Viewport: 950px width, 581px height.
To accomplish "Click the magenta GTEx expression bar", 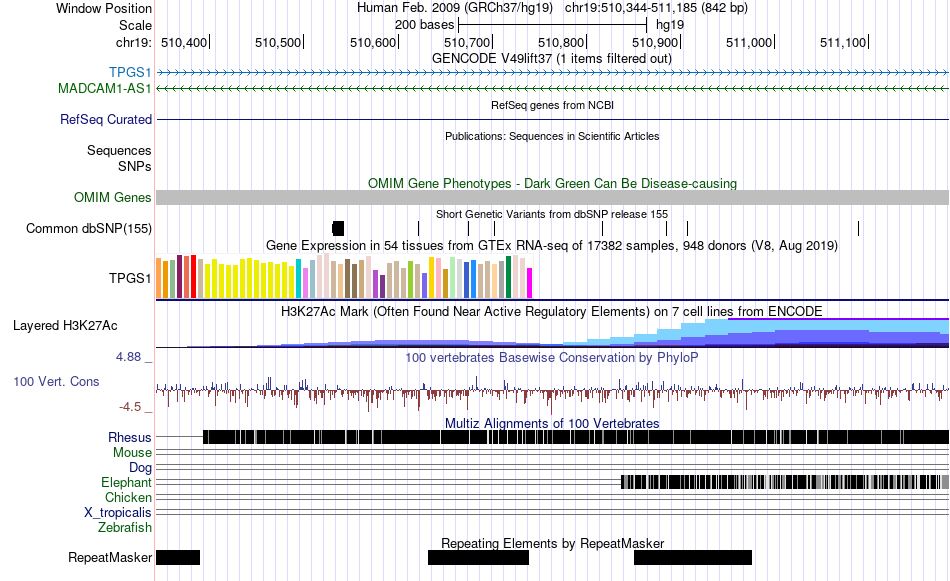I will pos(530,283).
